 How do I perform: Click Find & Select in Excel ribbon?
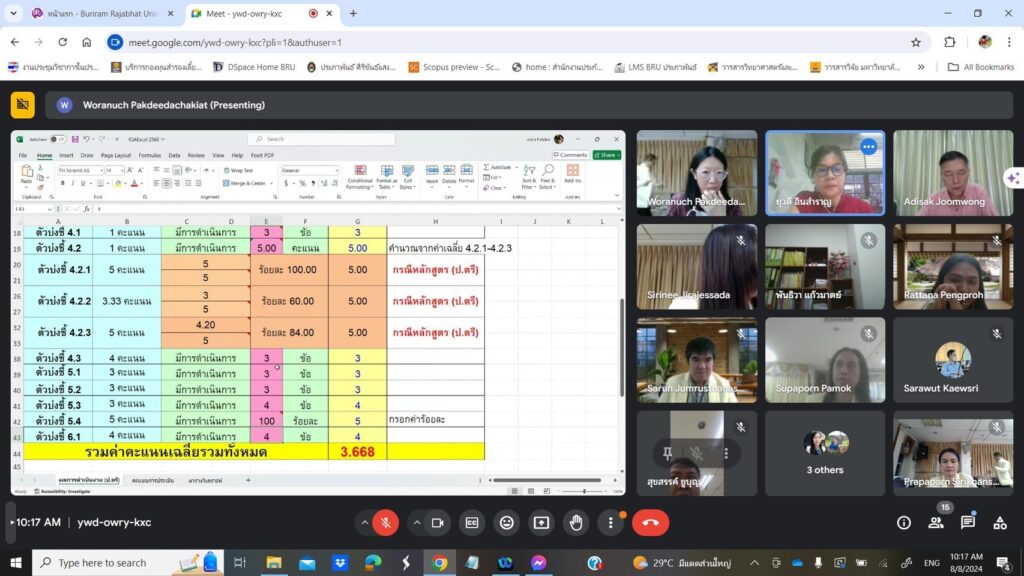[x=547, y=177]
